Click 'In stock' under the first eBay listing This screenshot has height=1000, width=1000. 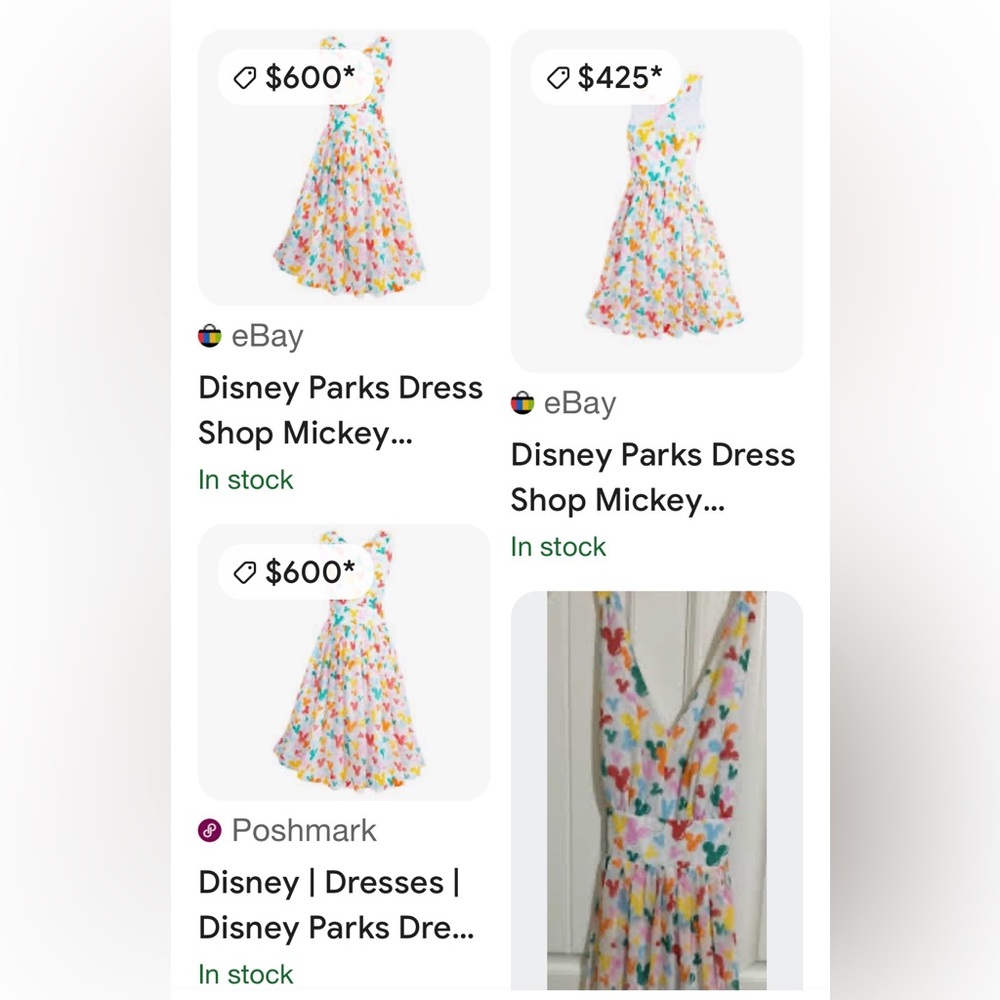pos(246,480)
